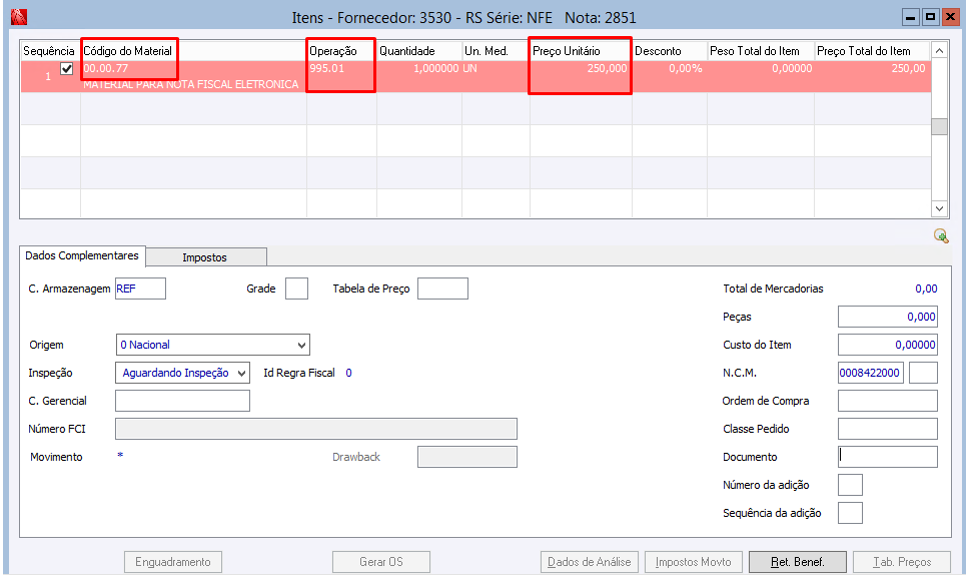
Task: Click the Grade input field
Action: tap(296, 288)
